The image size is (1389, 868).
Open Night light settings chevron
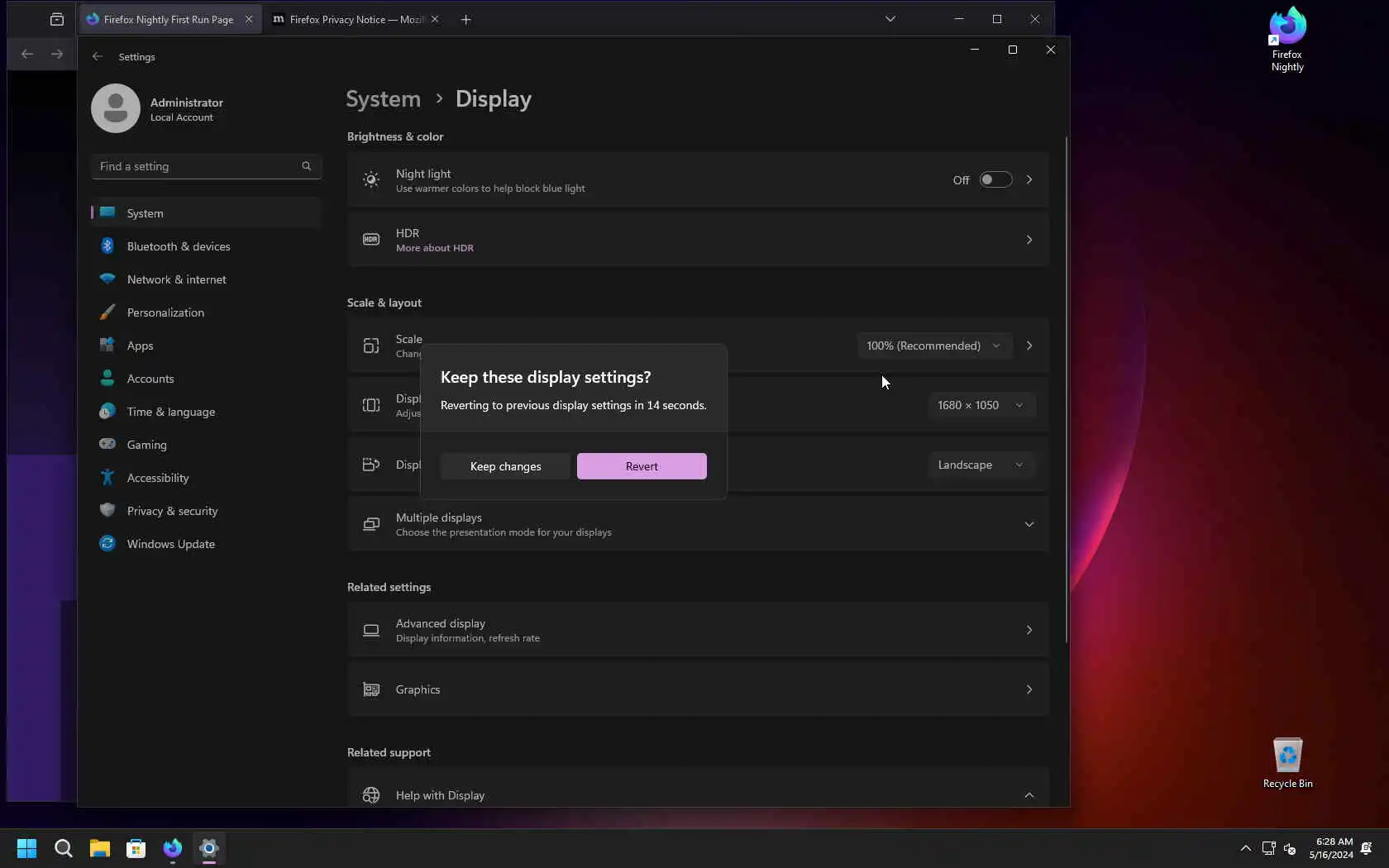pos(1029,179)
